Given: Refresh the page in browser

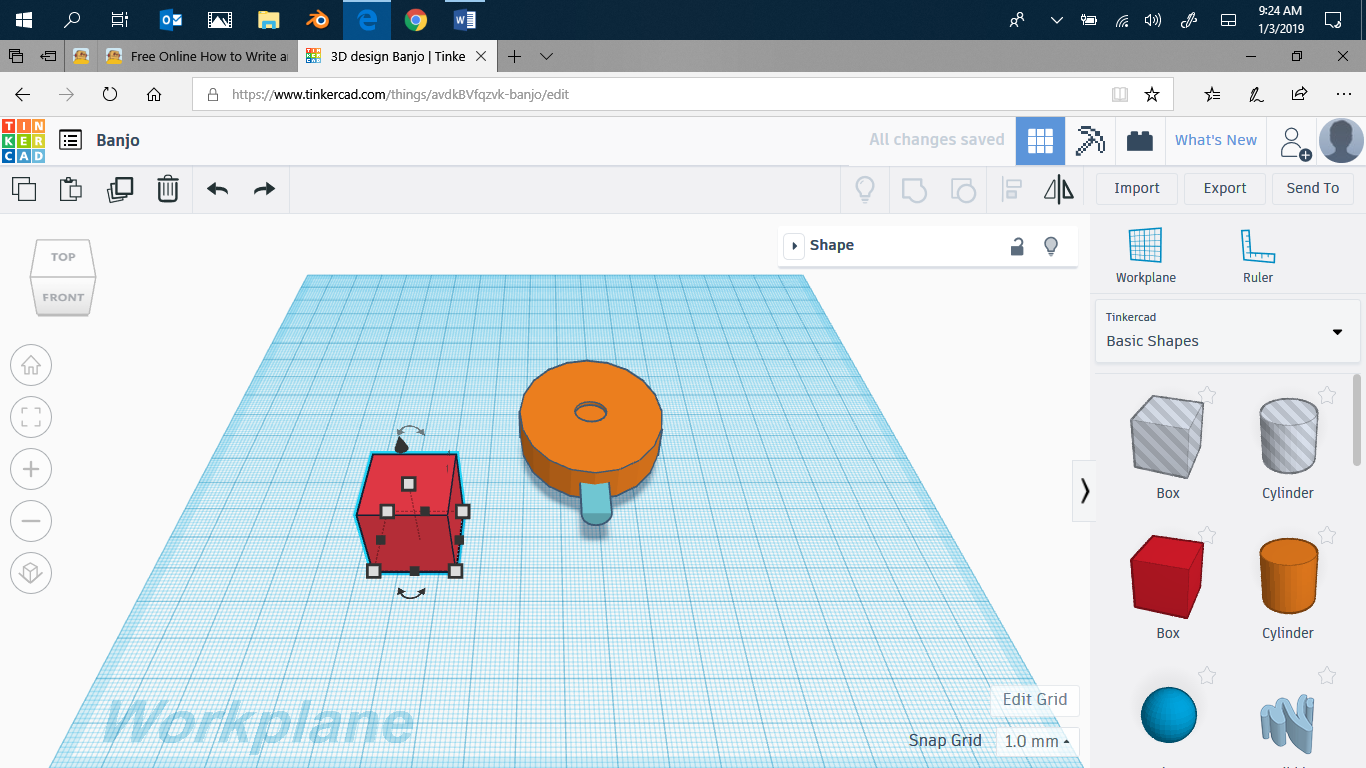Looking at the screenshot, I should (x=110, y=95).
